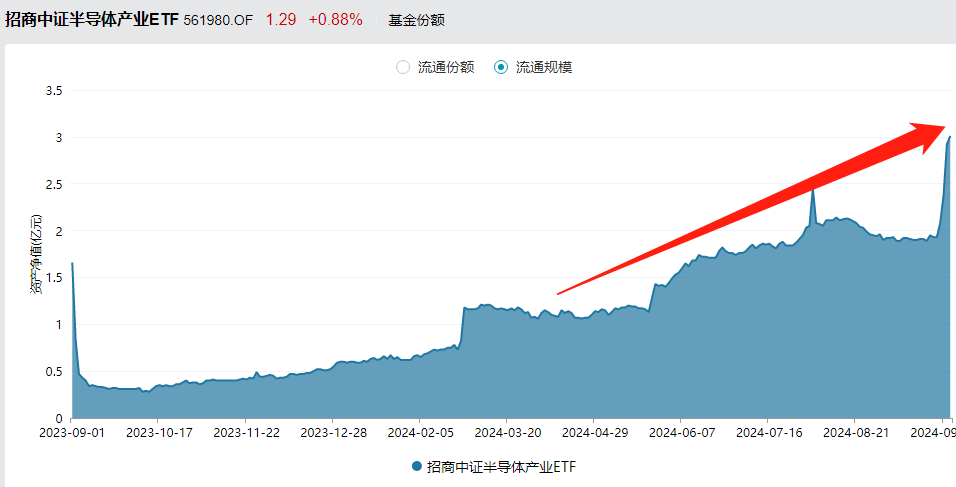Click the 2023-11-22 x-axis date label
Screen dimensions: 956x487
(x=245, y=433)
